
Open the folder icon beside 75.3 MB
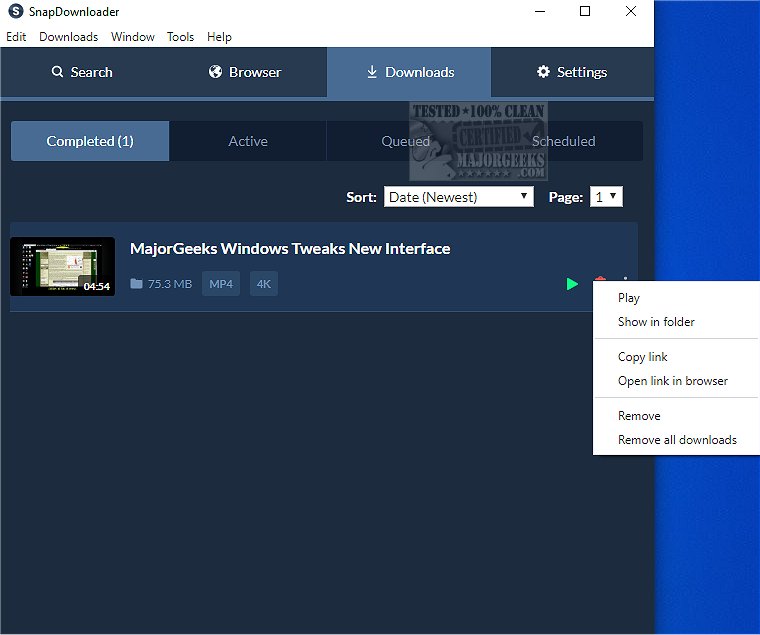pyautogui.click(x=136, y=284)
